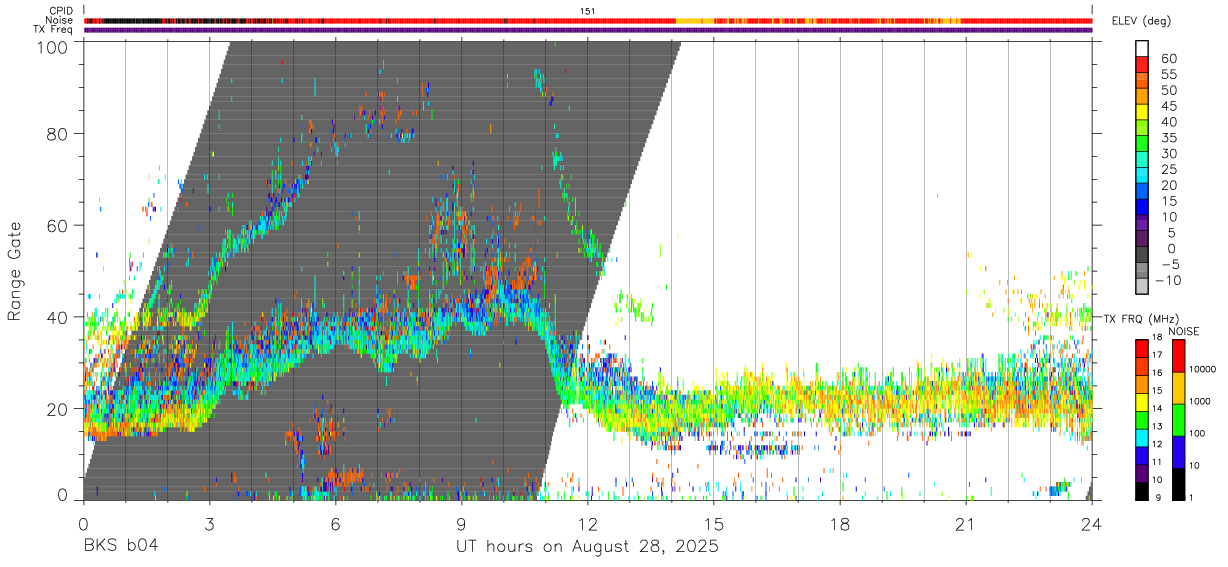Select the CPID value 151
Viewport: 1228px width, 567px height.
(588, 10)
